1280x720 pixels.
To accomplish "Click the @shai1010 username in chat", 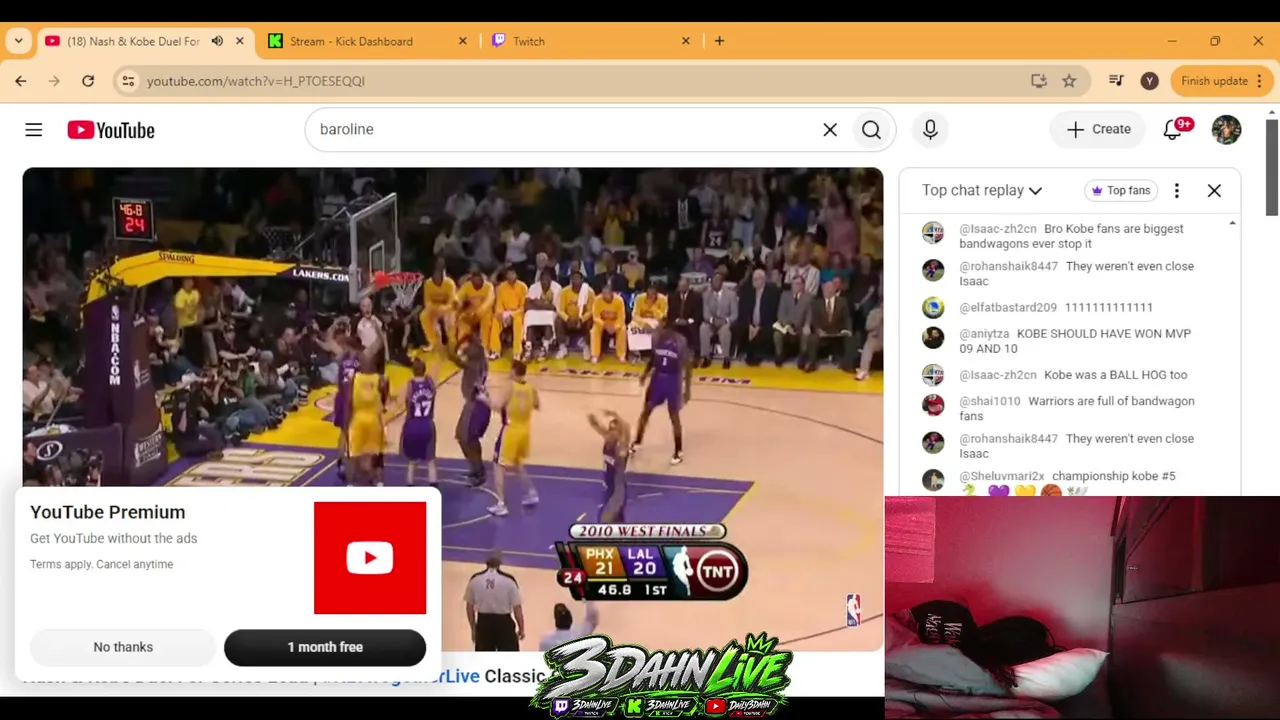I will click(x=990, y=401).
